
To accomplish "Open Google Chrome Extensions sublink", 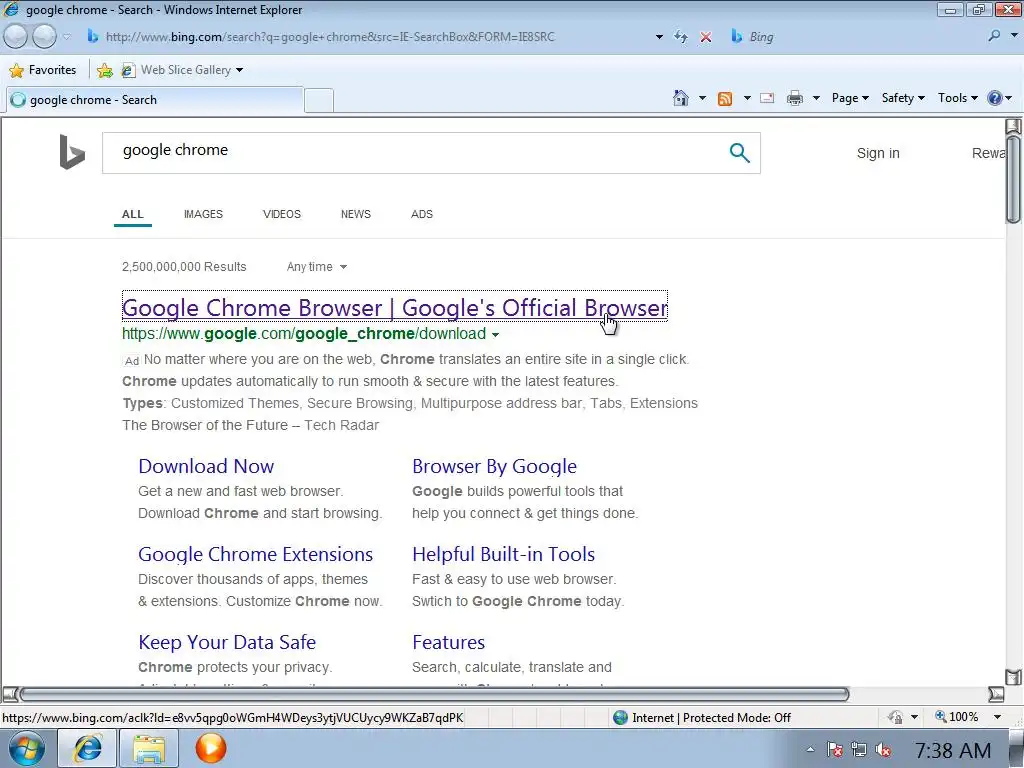I will click(255, 554).
